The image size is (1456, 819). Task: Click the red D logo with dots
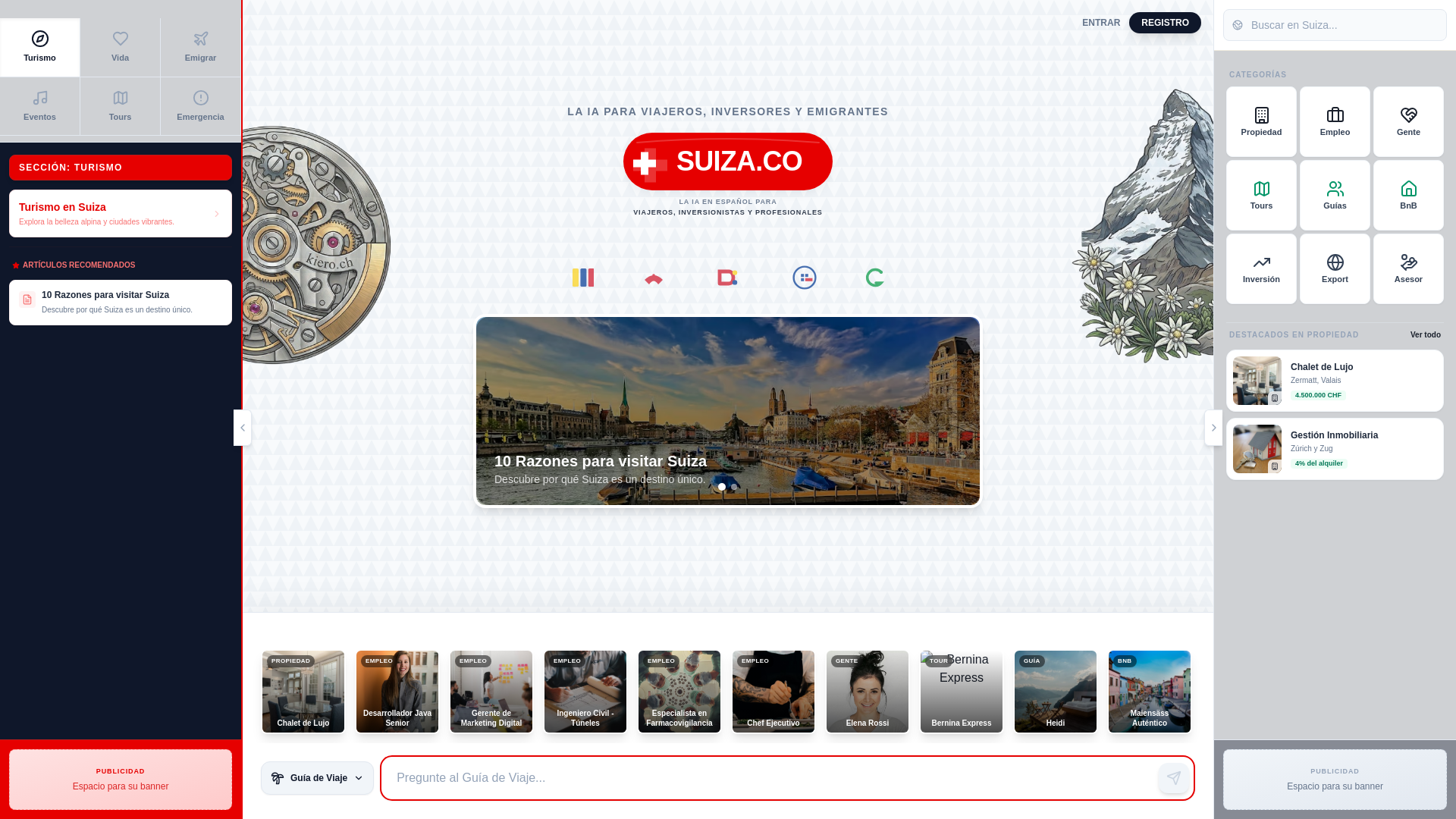pyautogui.click(x=727, y=278)
